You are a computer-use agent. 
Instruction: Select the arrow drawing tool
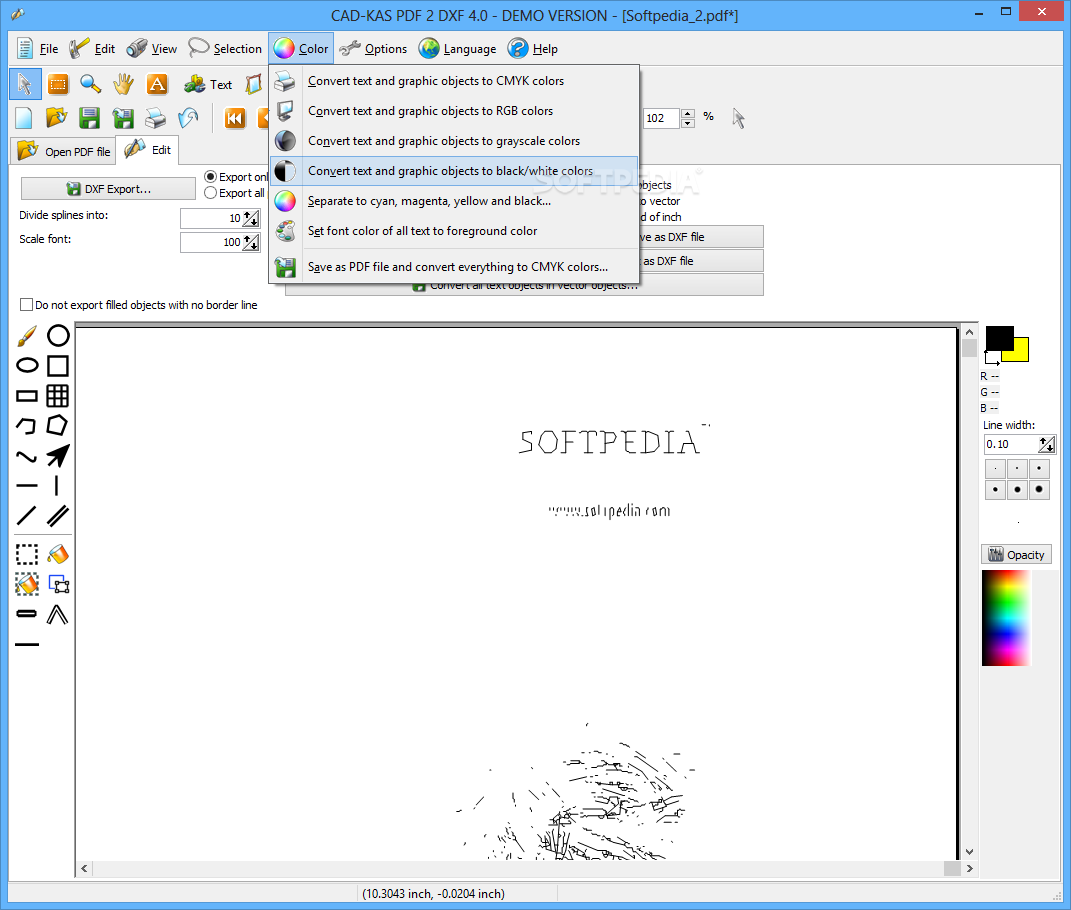pos(58,456)
